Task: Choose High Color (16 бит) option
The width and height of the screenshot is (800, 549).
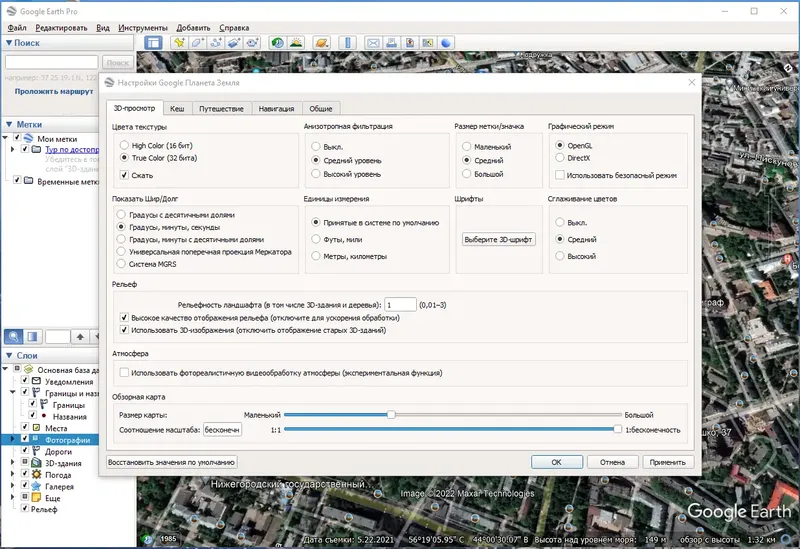Action: coord(124,144)
